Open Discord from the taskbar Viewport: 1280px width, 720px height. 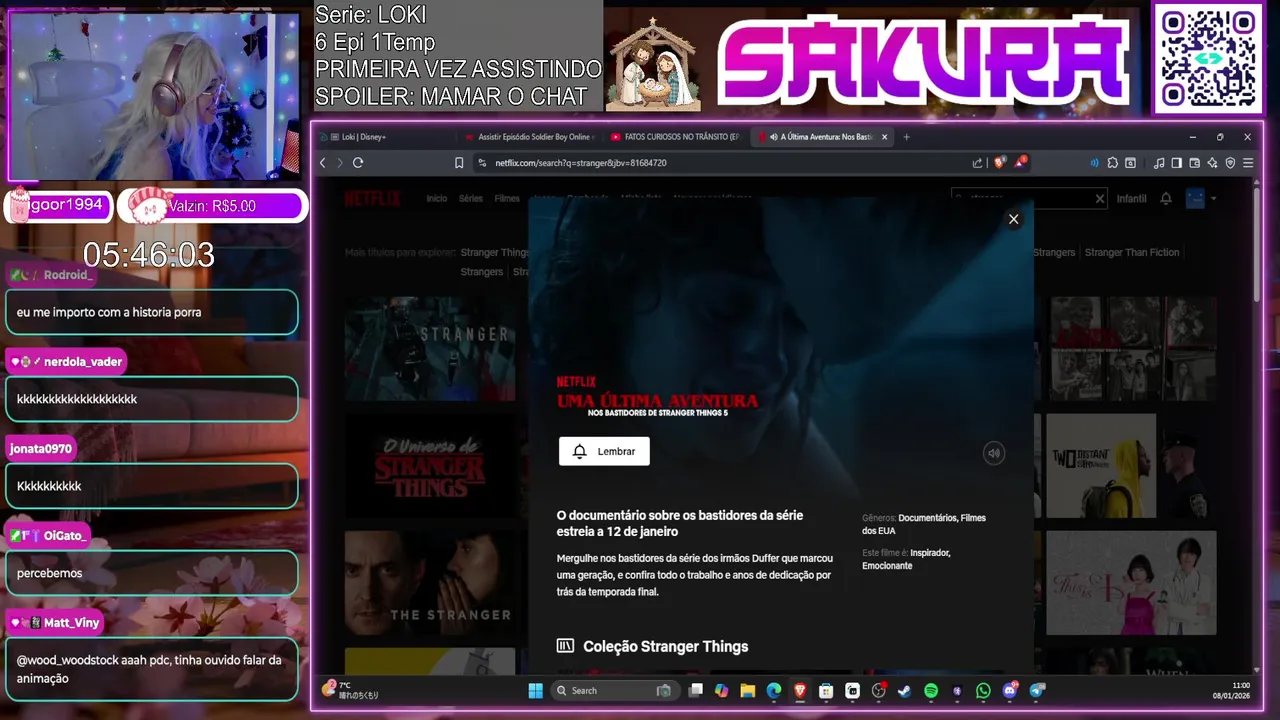pyautogui.click(x=1010, y=690)
